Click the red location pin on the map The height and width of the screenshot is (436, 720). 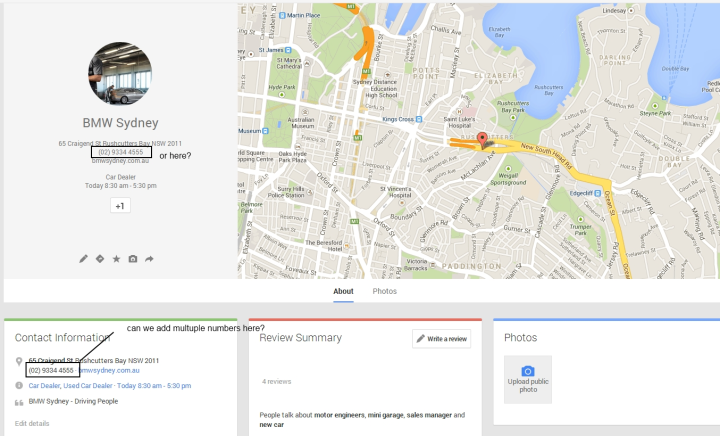[x=482, y=140]
